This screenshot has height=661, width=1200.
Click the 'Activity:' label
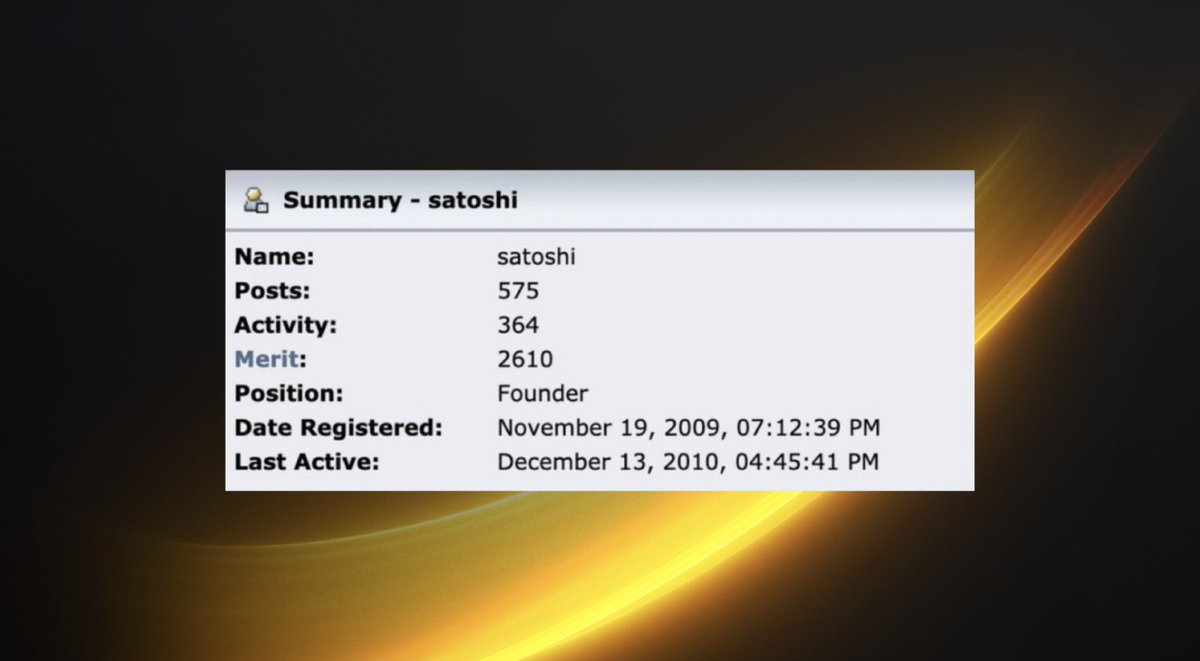[x=286, y=325]
